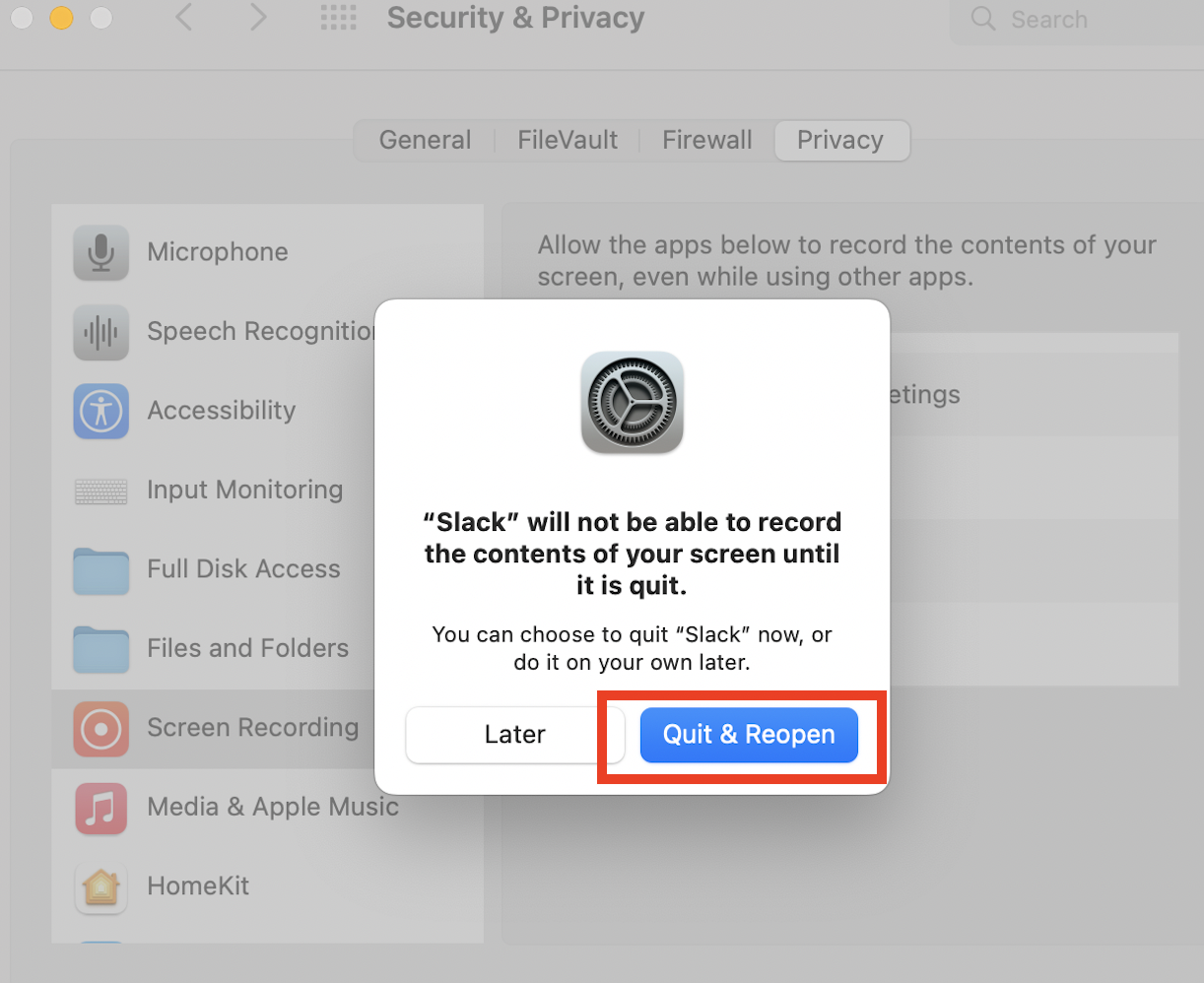
Task: Click the Microphone icon in sidebar
Action: 100,252
